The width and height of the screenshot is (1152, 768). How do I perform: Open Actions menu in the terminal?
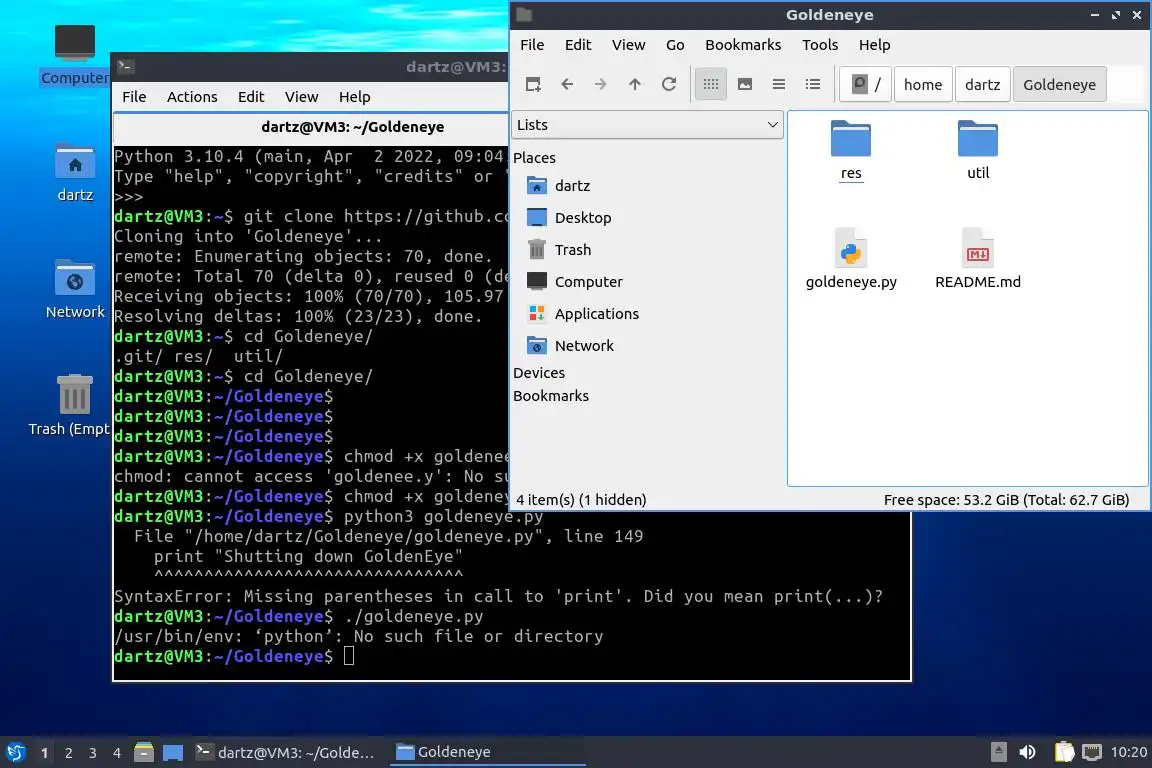coord(192,97)
